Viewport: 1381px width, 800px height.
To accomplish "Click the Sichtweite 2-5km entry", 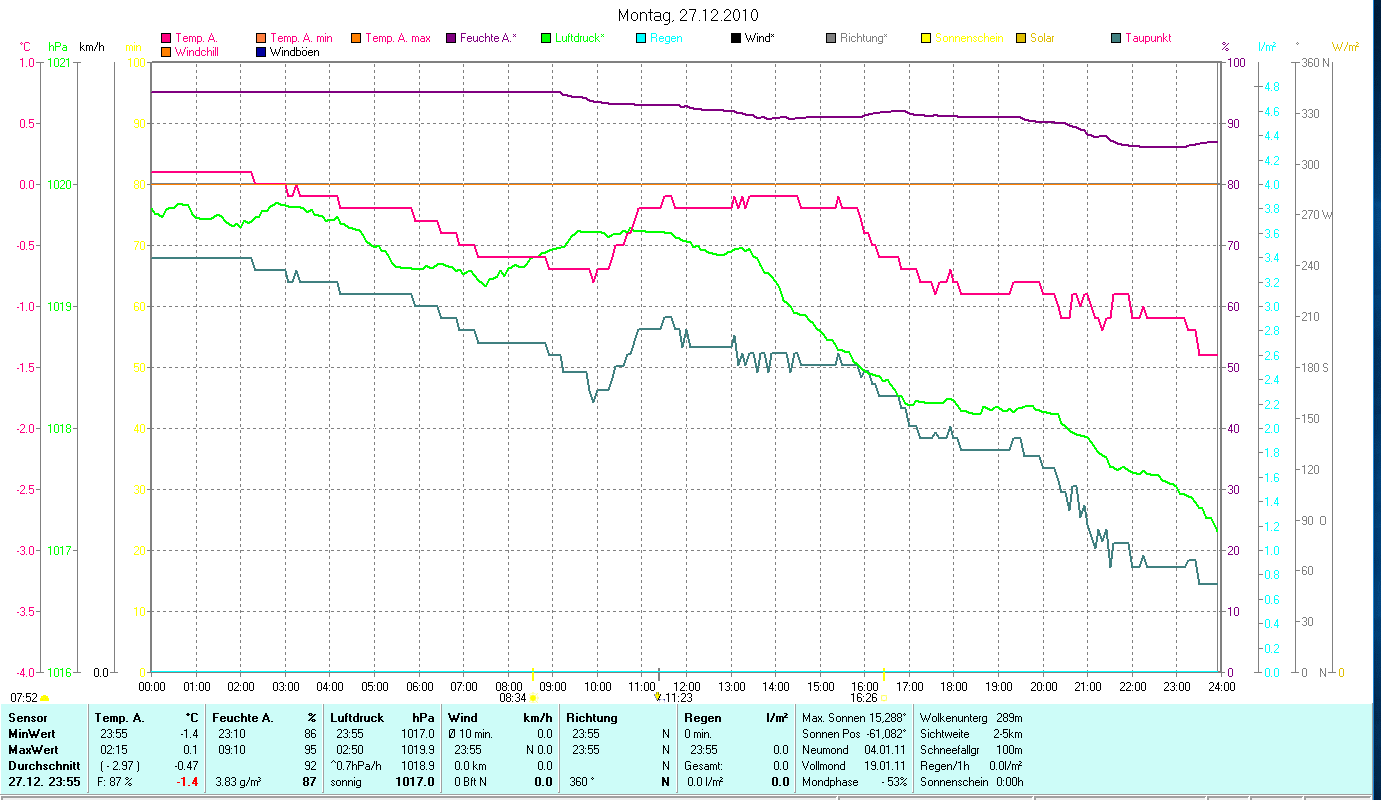I will (x=970, y=734).
